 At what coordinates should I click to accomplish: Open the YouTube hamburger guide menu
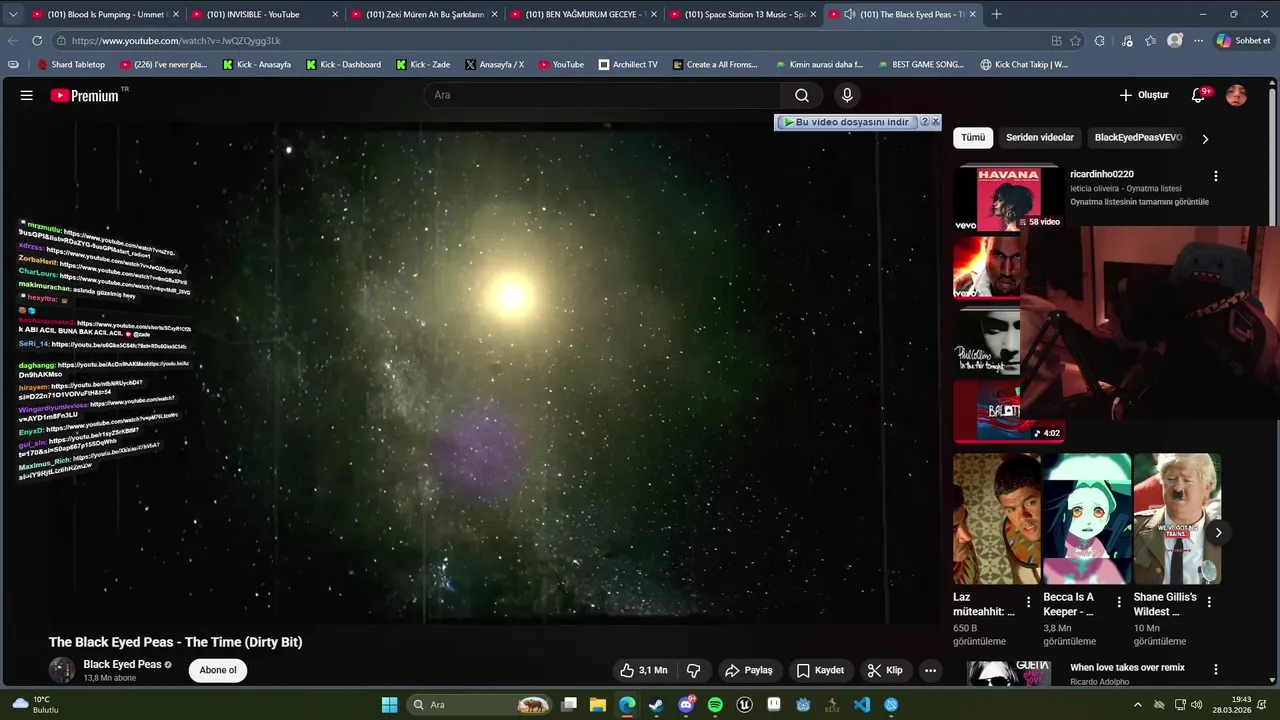coord(27,95)
